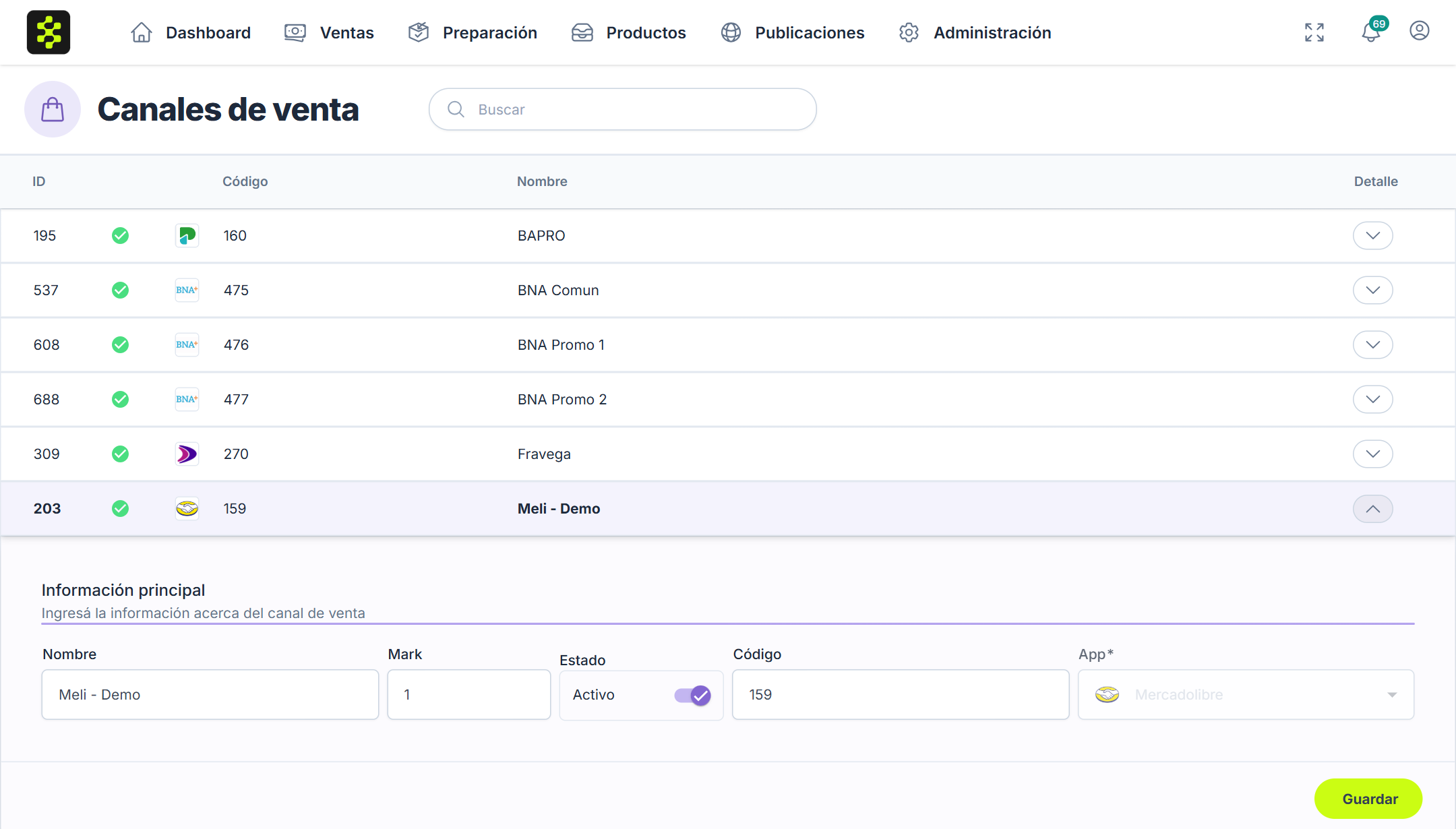Expand the BNA Promo 1 details
Screen dimensions: 1456x829
pos(1373,344)
